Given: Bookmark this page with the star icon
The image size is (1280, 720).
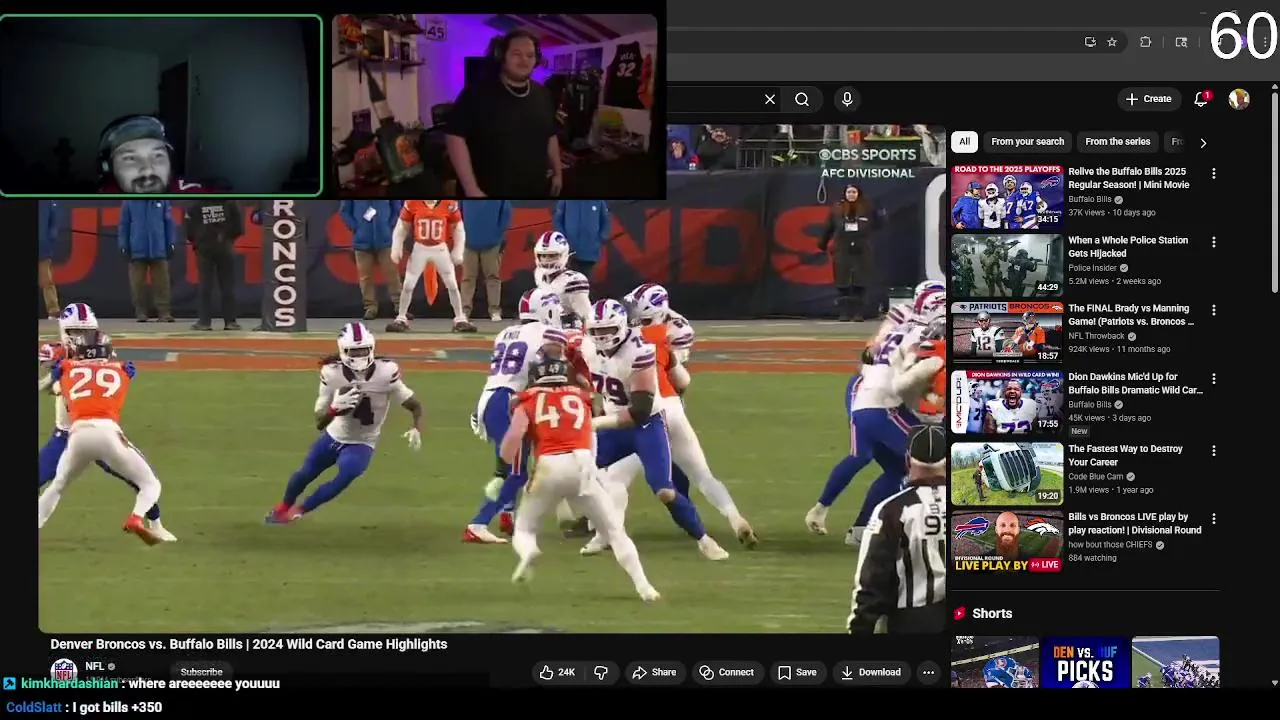Looking at the screenshot, I should pos(1112,42).
